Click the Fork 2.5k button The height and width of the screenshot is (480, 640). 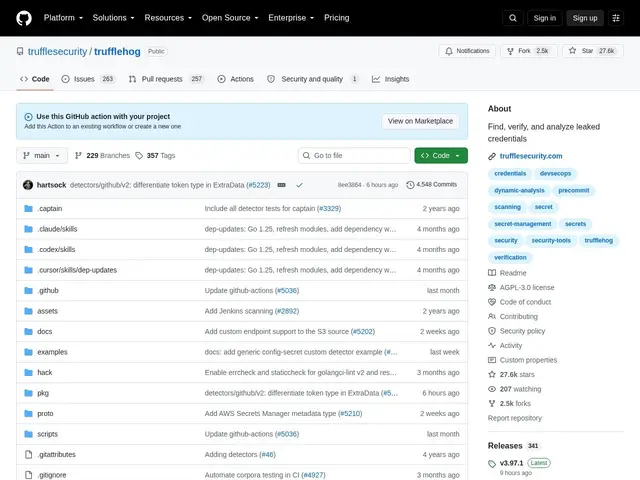[x=529, y=51]
